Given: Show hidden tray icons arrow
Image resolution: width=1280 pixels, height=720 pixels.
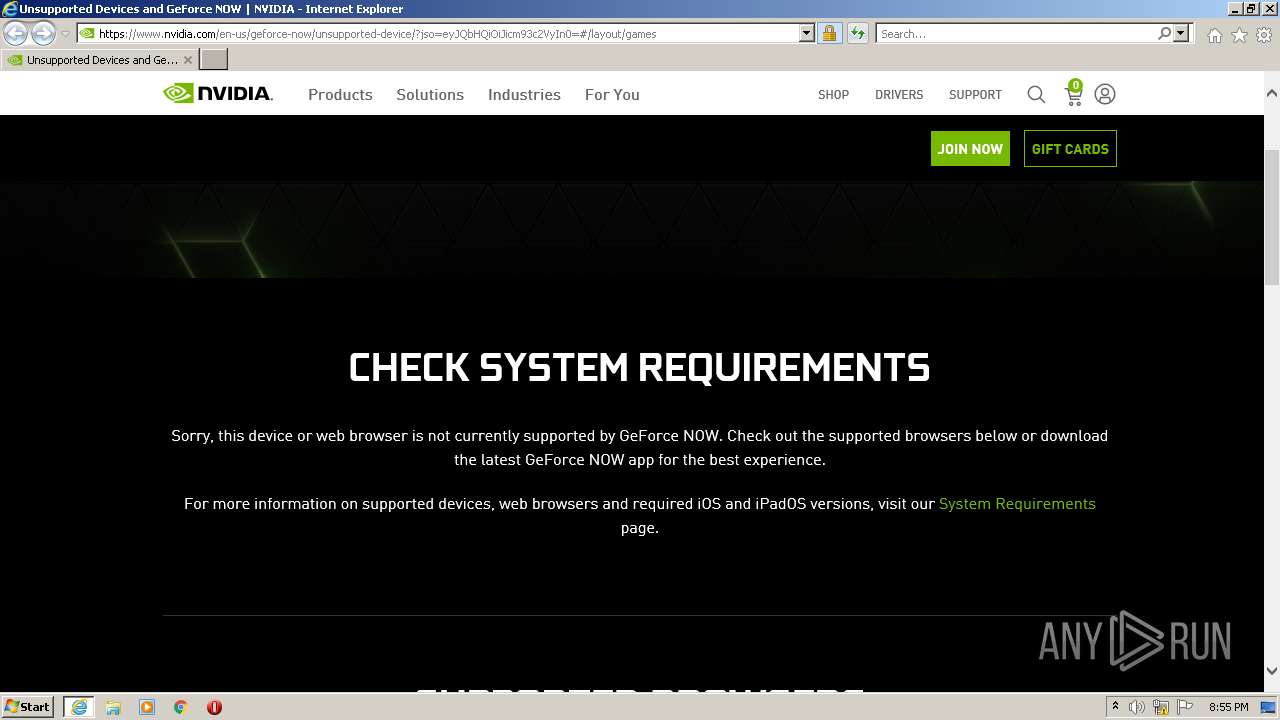Looking at the screenshot, I should (1115, 707).
